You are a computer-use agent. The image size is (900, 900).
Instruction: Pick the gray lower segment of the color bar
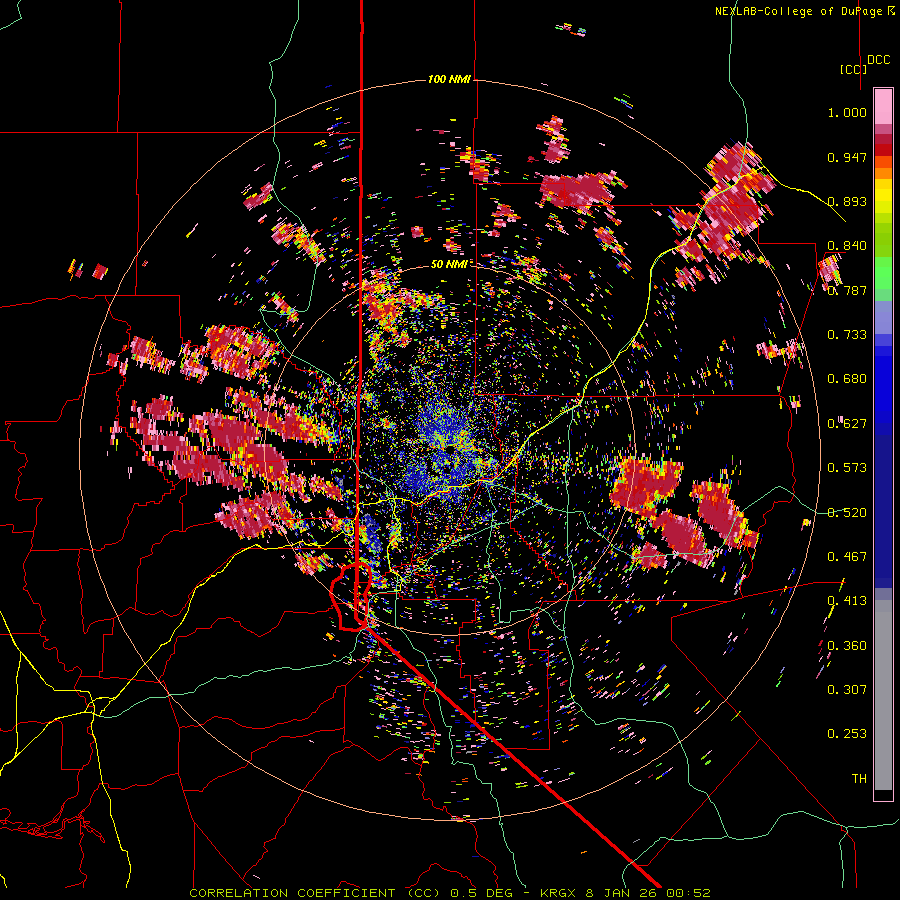click(883, 695)
